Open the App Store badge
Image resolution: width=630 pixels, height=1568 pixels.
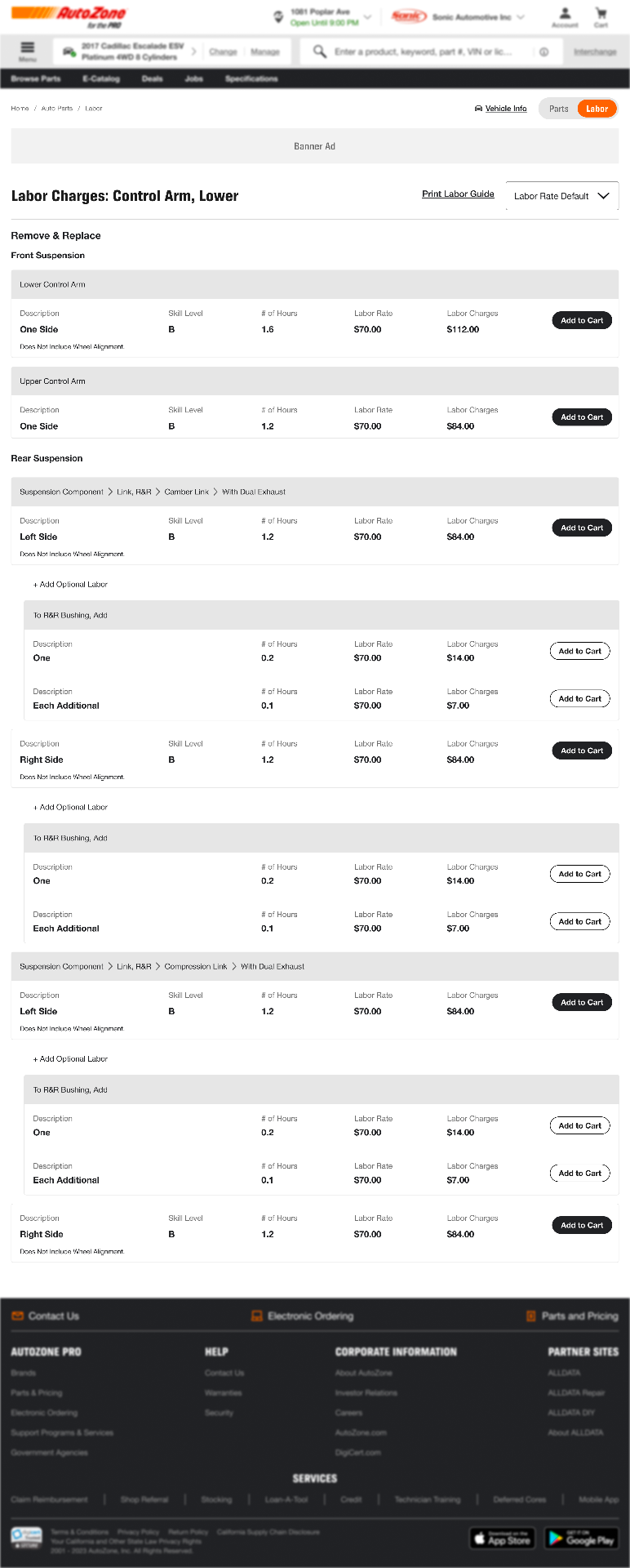[x=502, y=1538]
